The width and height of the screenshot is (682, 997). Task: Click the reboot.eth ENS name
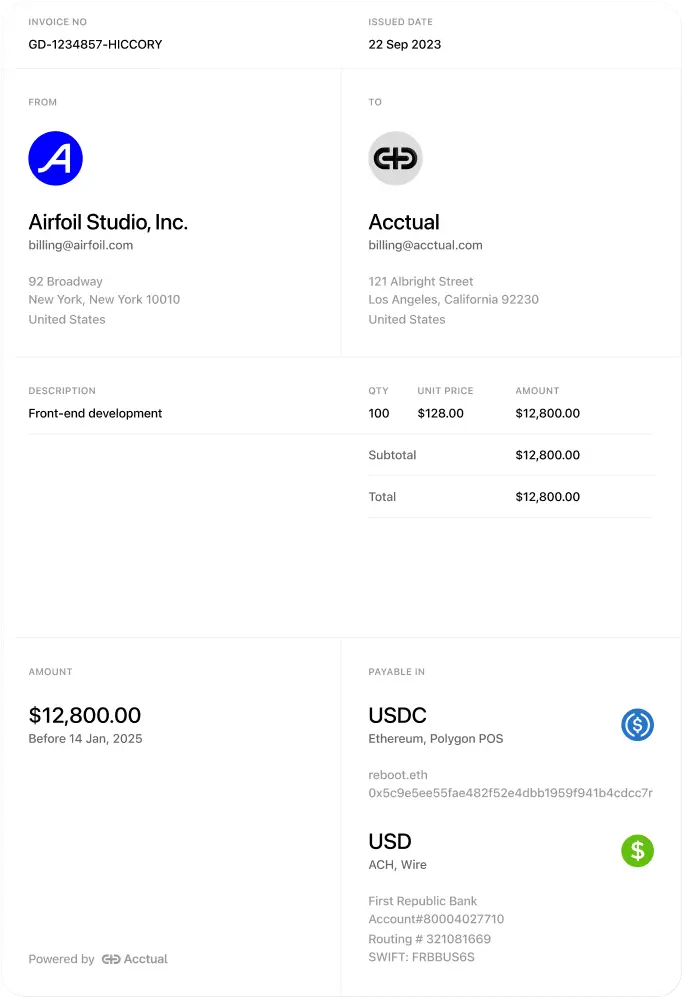click(398, 774)
